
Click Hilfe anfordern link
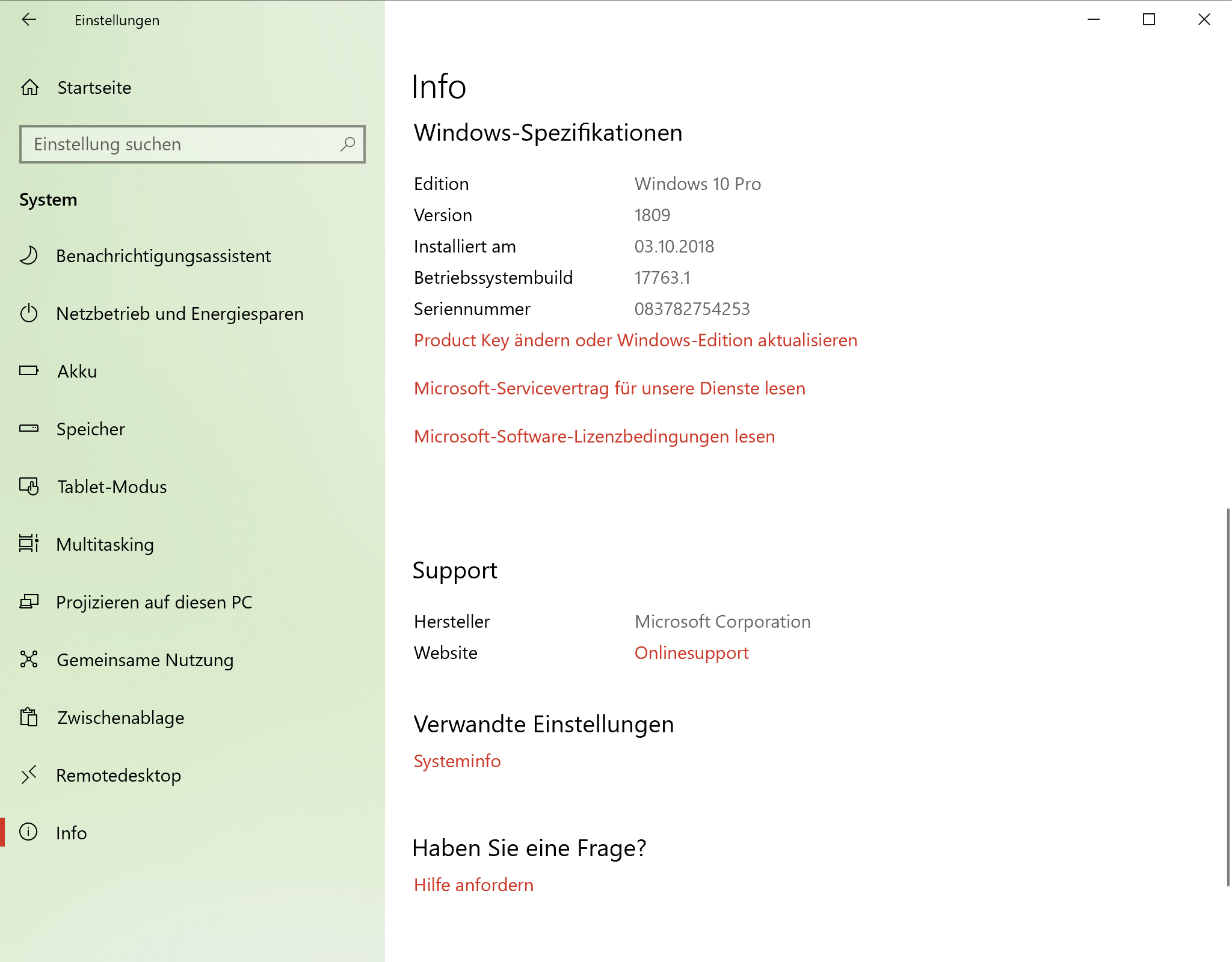point(473,885)
